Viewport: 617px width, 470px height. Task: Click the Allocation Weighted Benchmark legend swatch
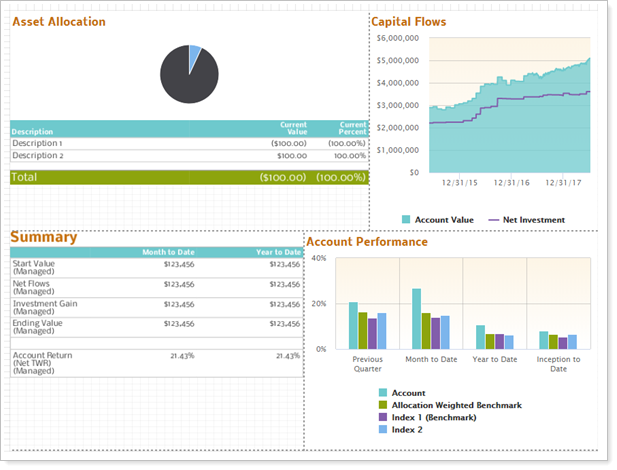click(x=383, y=405)
